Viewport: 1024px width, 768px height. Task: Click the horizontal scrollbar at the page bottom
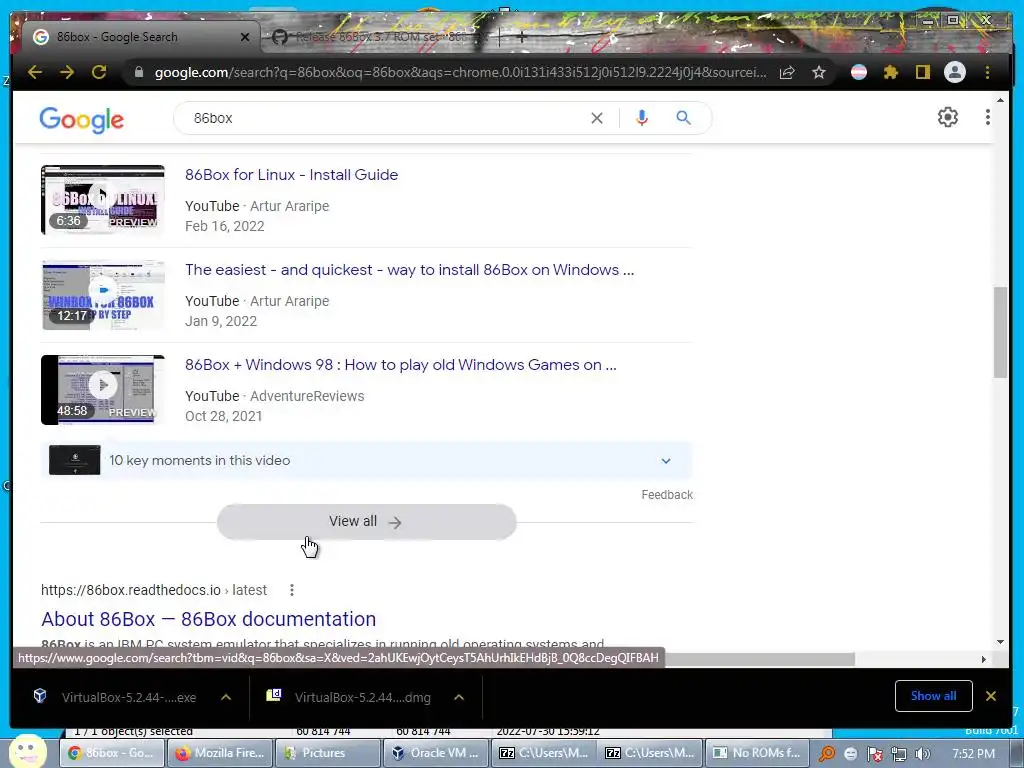click(x=760, y=660)
